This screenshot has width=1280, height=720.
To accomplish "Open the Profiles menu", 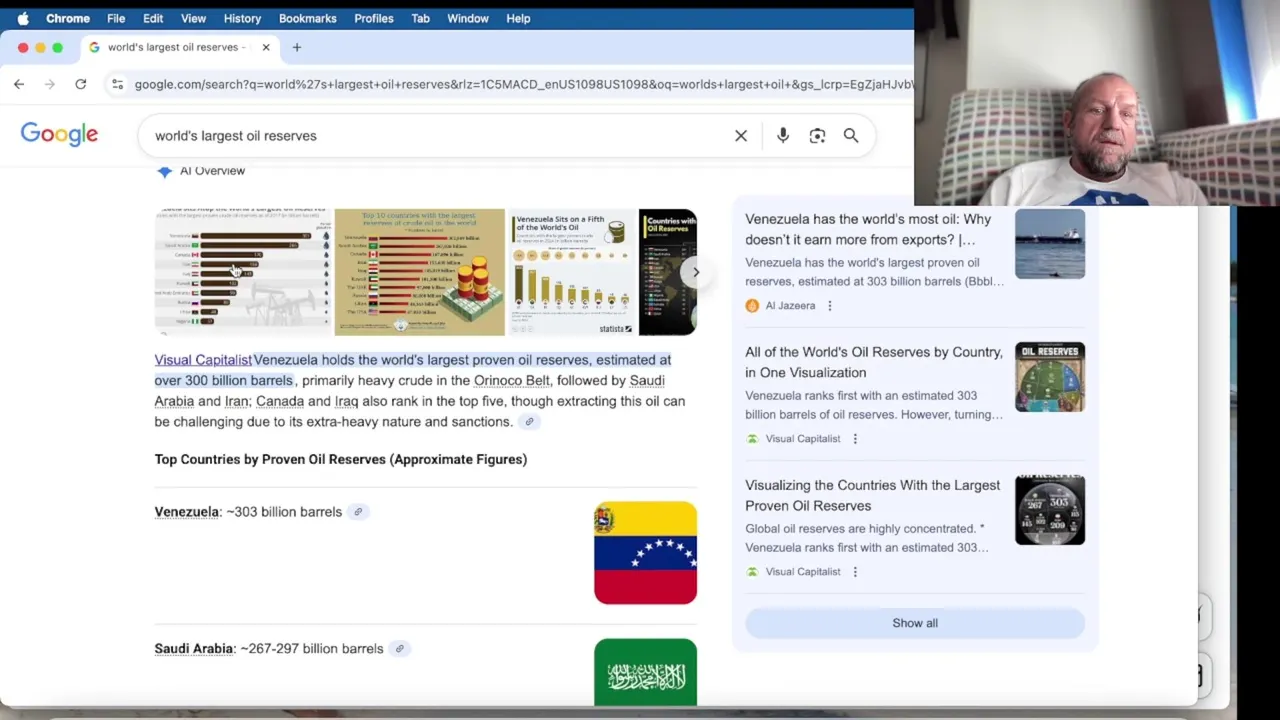I will pyautogui.click(x=374, y=18).
